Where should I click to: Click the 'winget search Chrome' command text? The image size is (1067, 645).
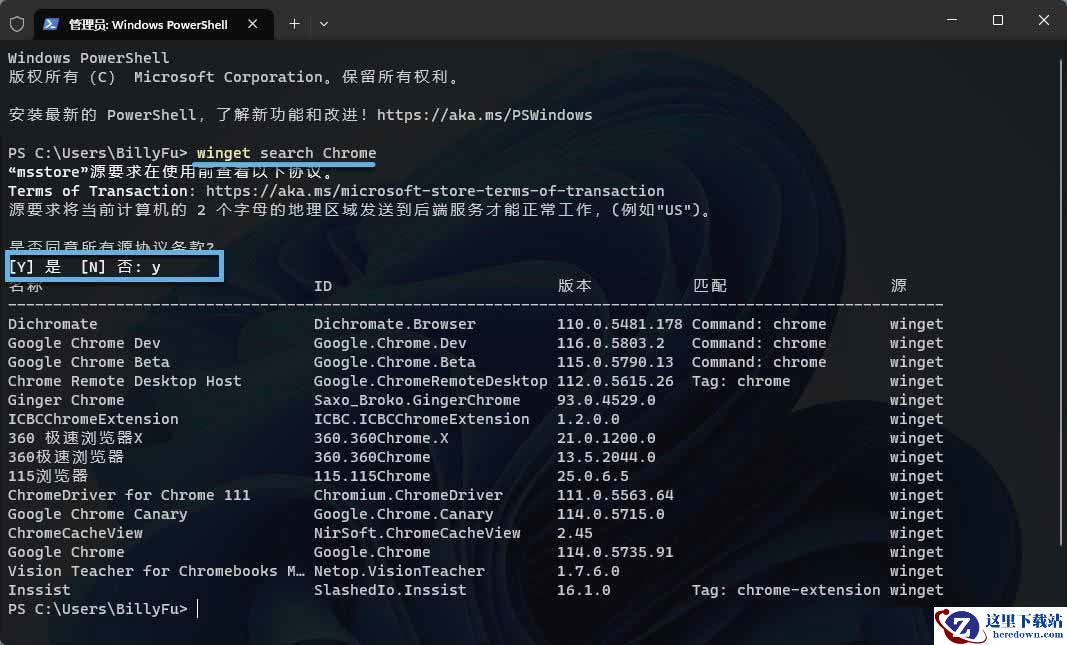(x=286, y=153)
